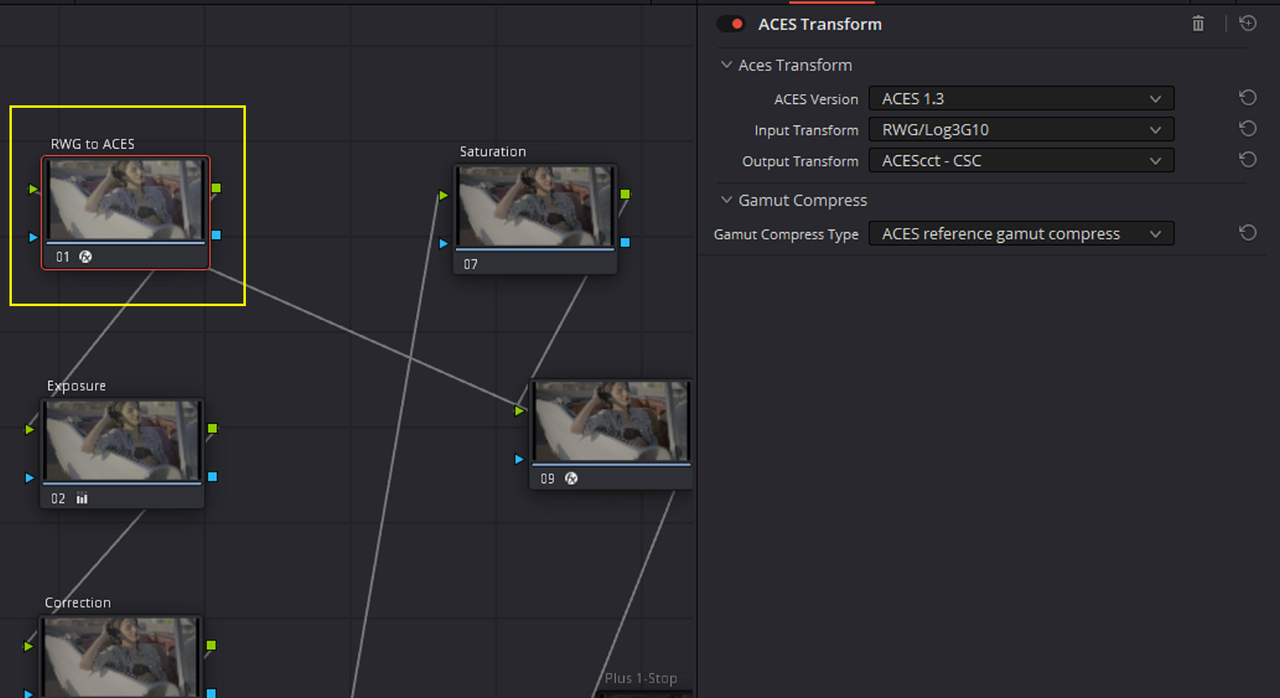Open the ACES Version dropdown
1280x698 pixels.
coord(1021,99)
